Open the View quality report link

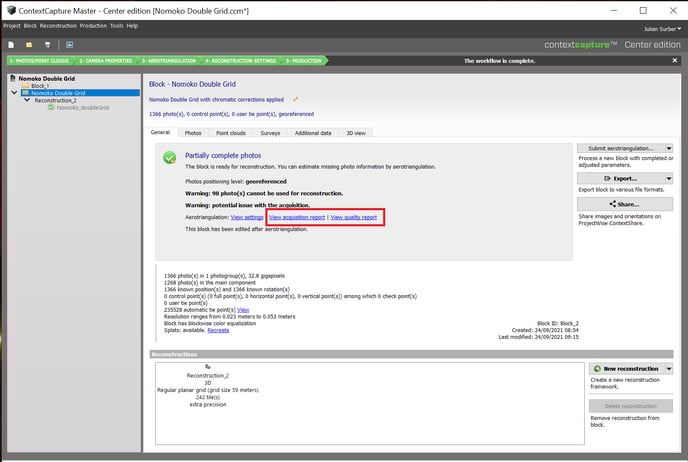tap(354, 216)
